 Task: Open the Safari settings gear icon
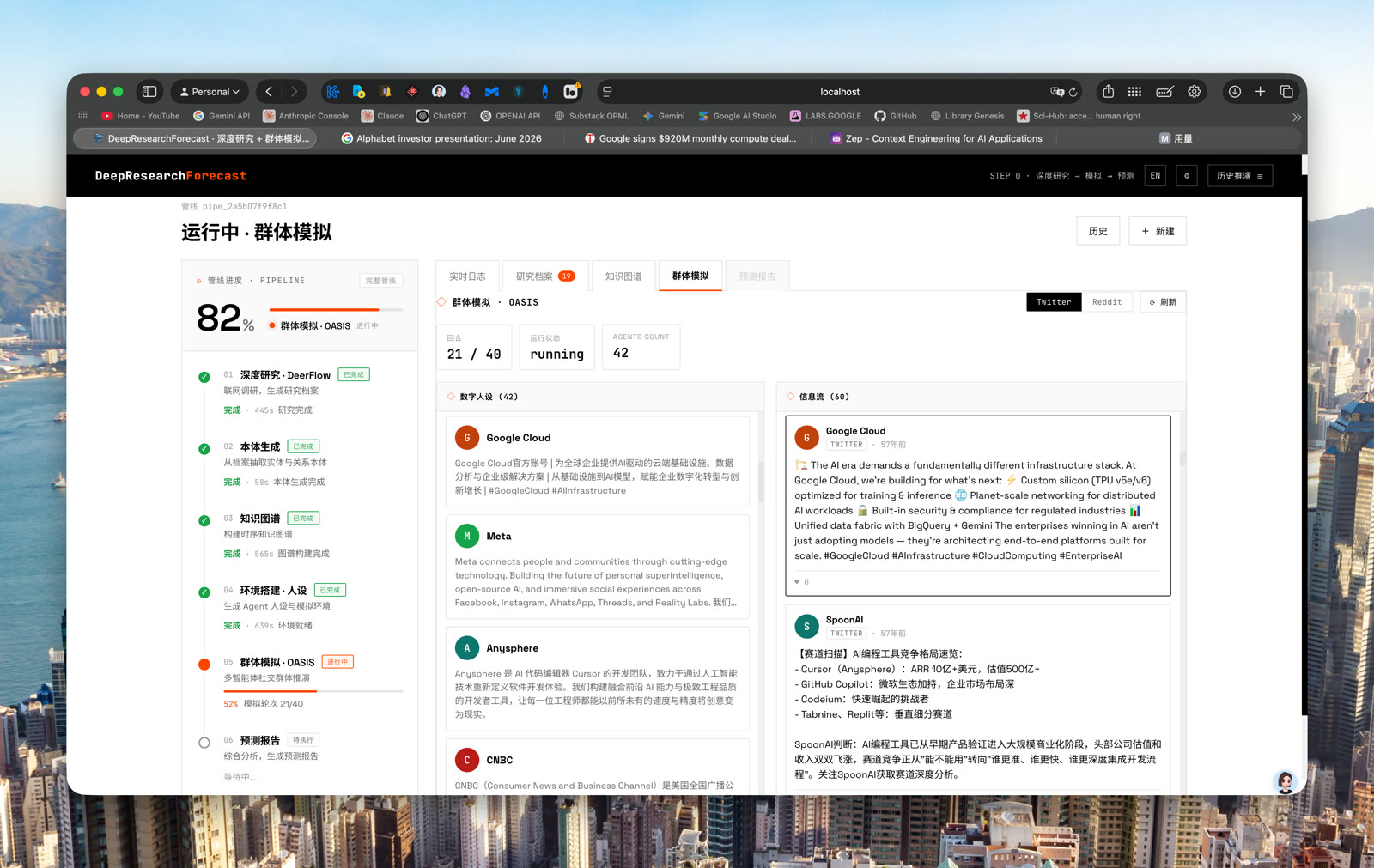[1195, 92]
